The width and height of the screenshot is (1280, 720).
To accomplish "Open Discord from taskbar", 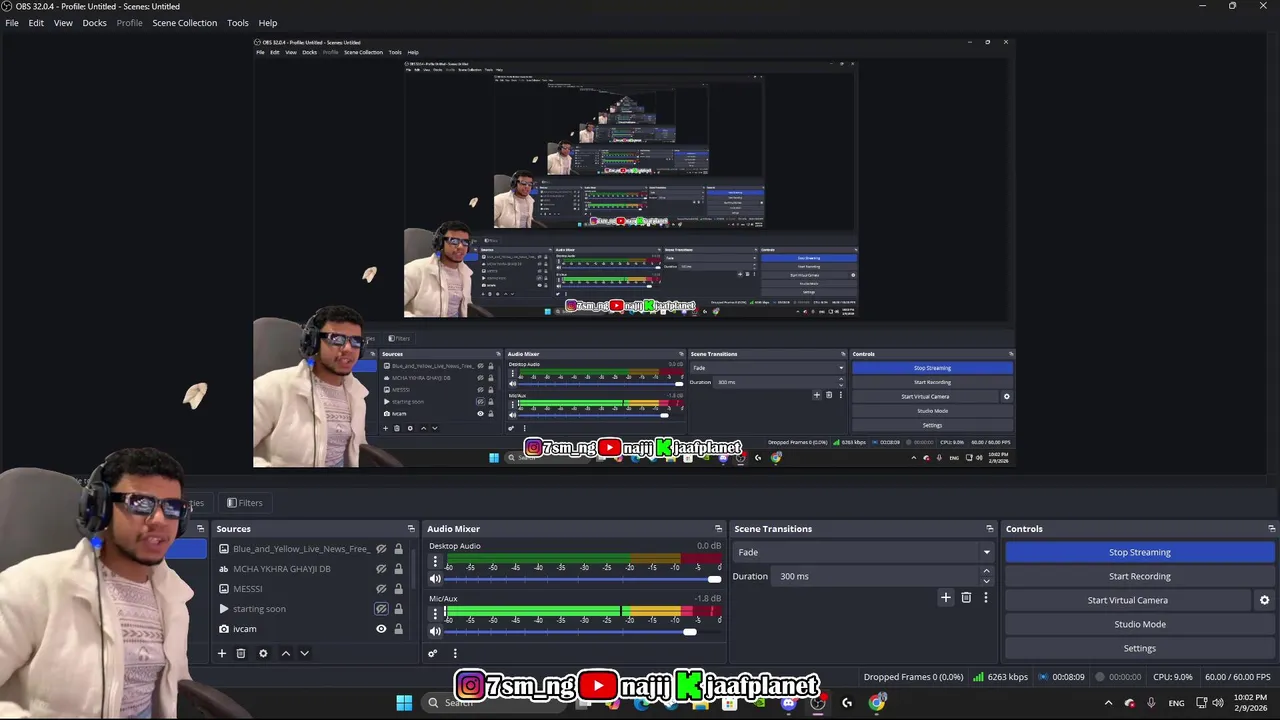I will (788, 703).
